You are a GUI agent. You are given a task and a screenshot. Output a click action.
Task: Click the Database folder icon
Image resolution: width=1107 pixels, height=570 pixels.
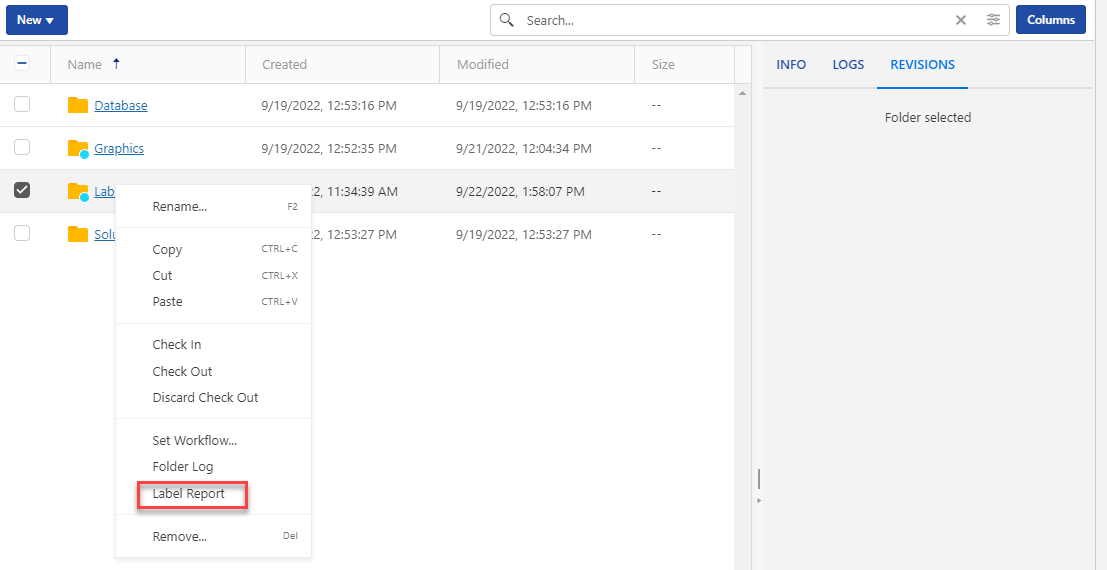click(x=78, y=106)
